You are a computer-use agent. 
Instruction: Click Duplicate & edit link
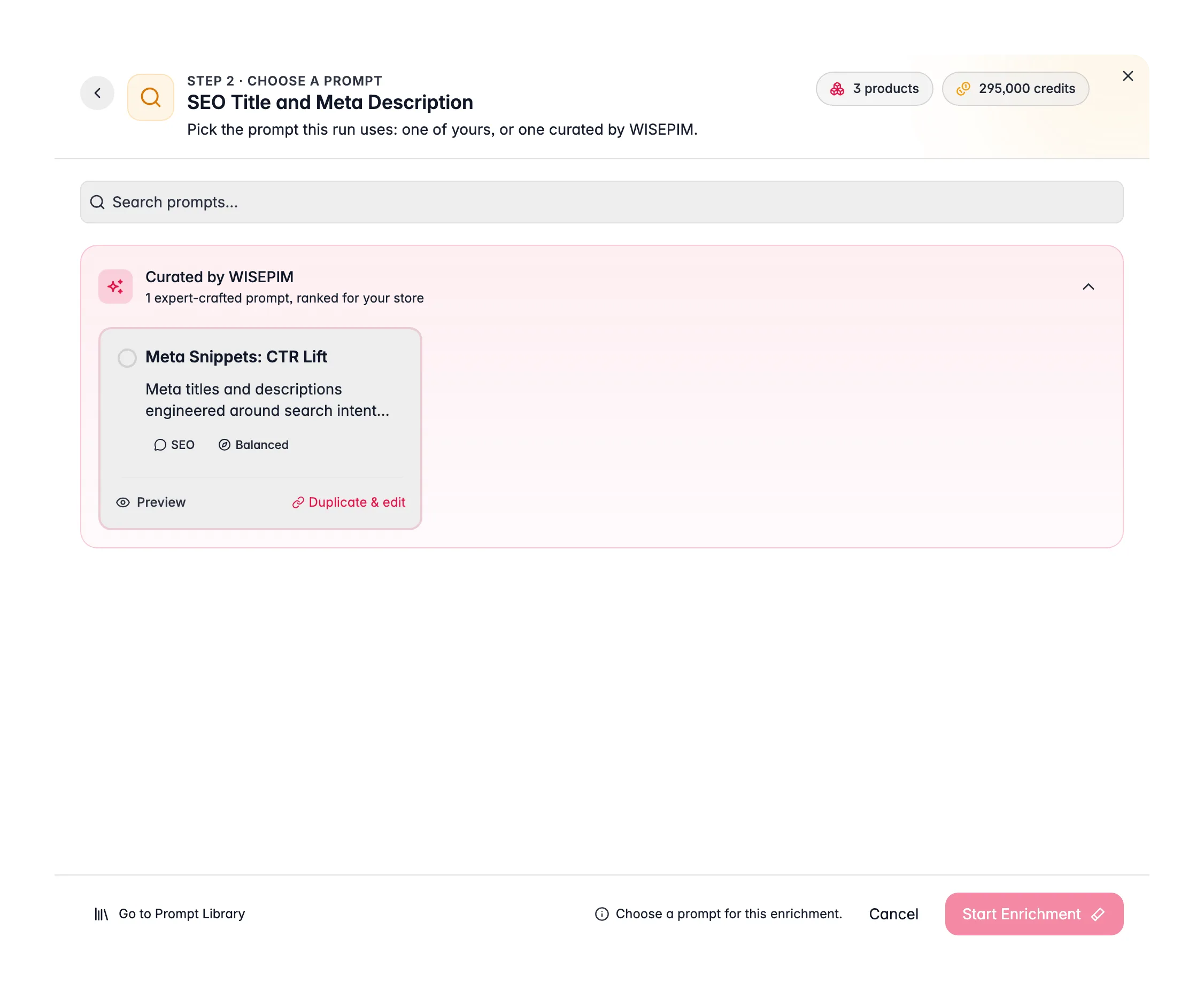(349, 502)
